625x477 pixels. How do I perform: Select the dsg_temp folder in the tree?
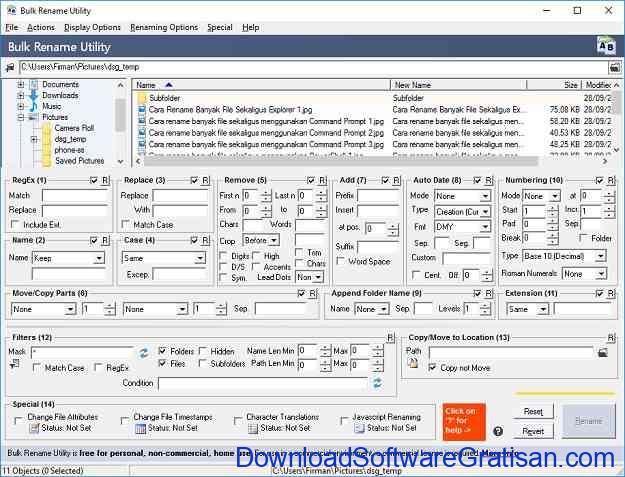pyautogui.click(x=70, y=139)
